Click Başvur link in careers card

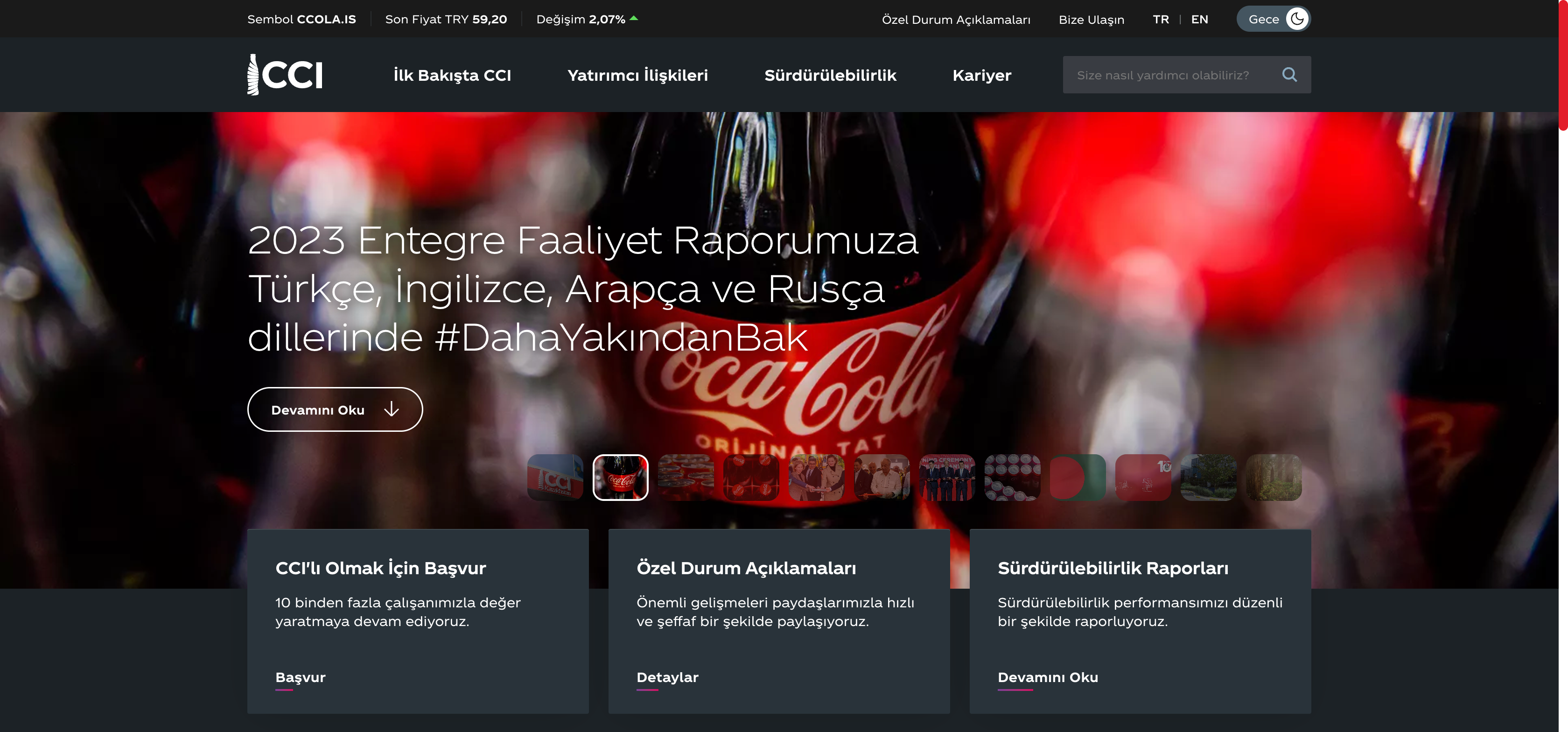click(300, 677)
